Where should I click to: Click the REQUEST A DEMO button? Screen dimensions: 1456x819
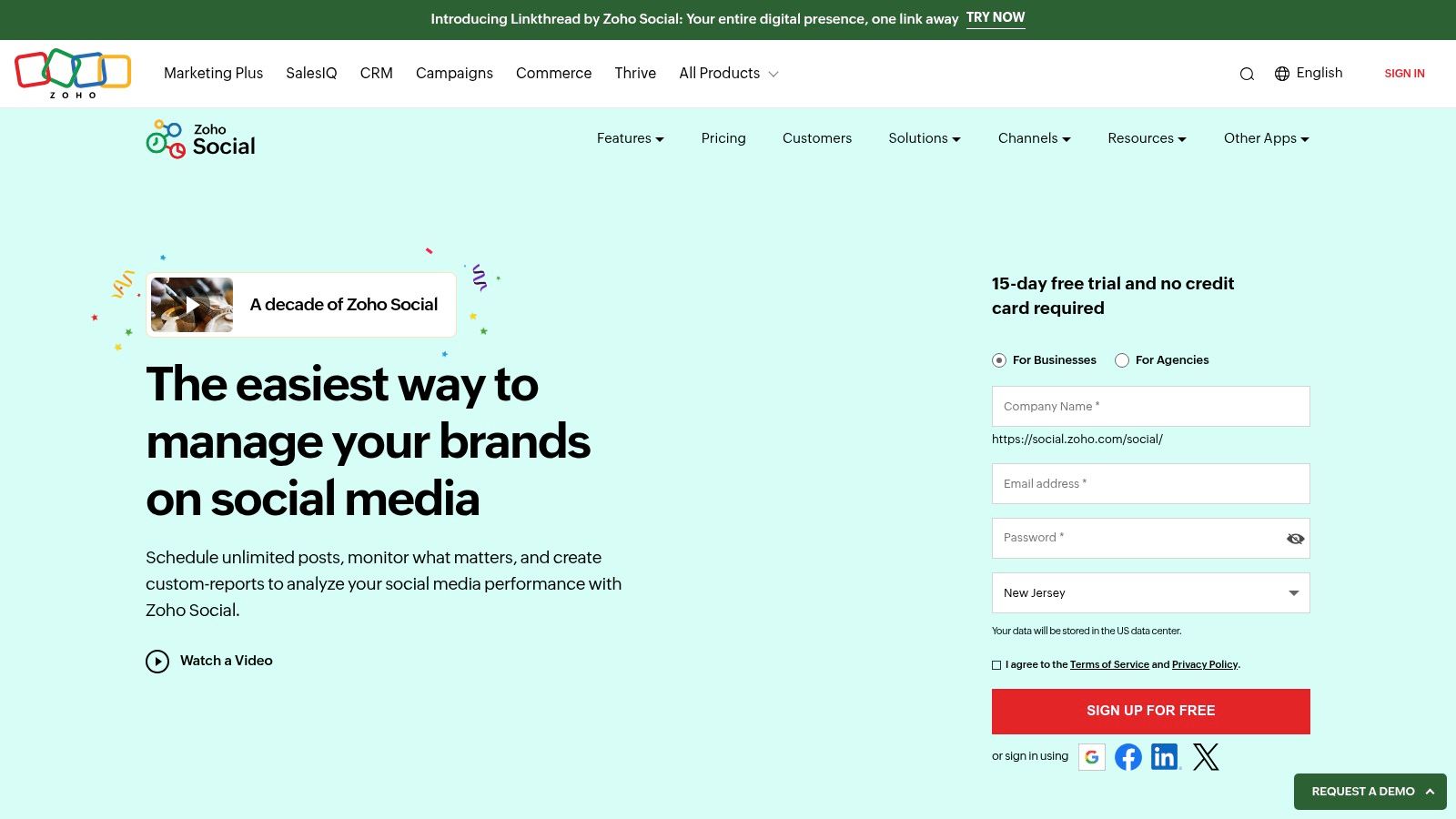tap(1370, 792)
